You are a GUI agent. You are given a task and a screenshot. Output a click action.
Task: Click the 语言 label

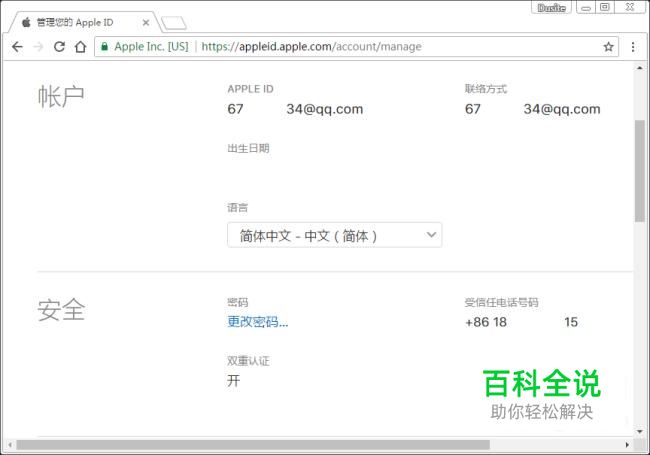coord(238,208)
